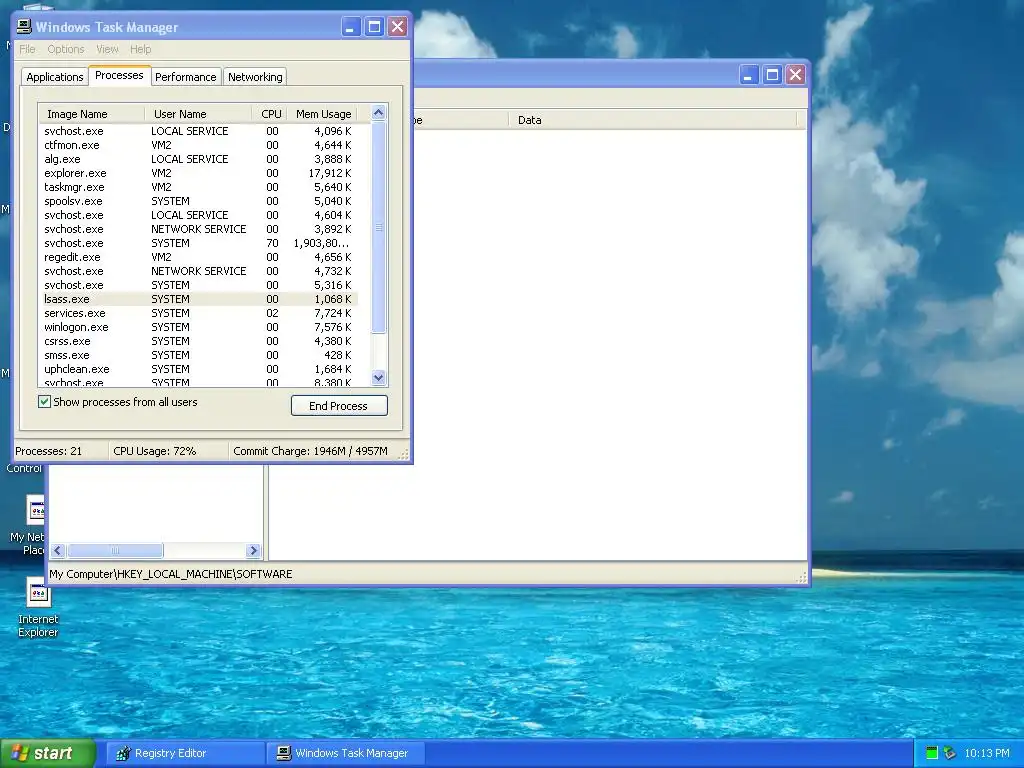Image resolution: width=1024 pixels, height=768 pixels.
Task: Sort processes by User Name column
Action: (199, 114)
